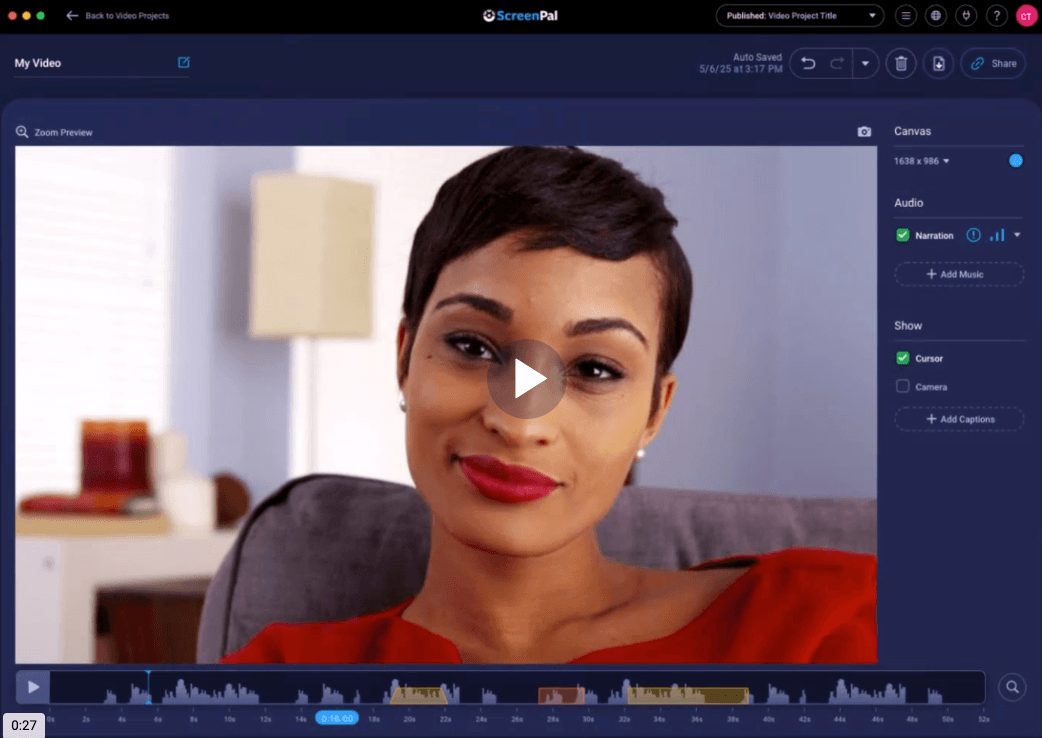
Task: Click the trash delete icon
Action: (901, 64)
